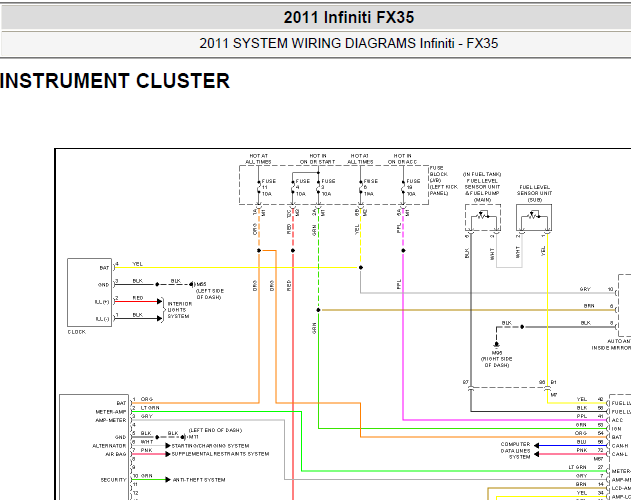Click the "FUSE 4 10A" label
The height and width of the screenshot is (500, 631).
302,187
